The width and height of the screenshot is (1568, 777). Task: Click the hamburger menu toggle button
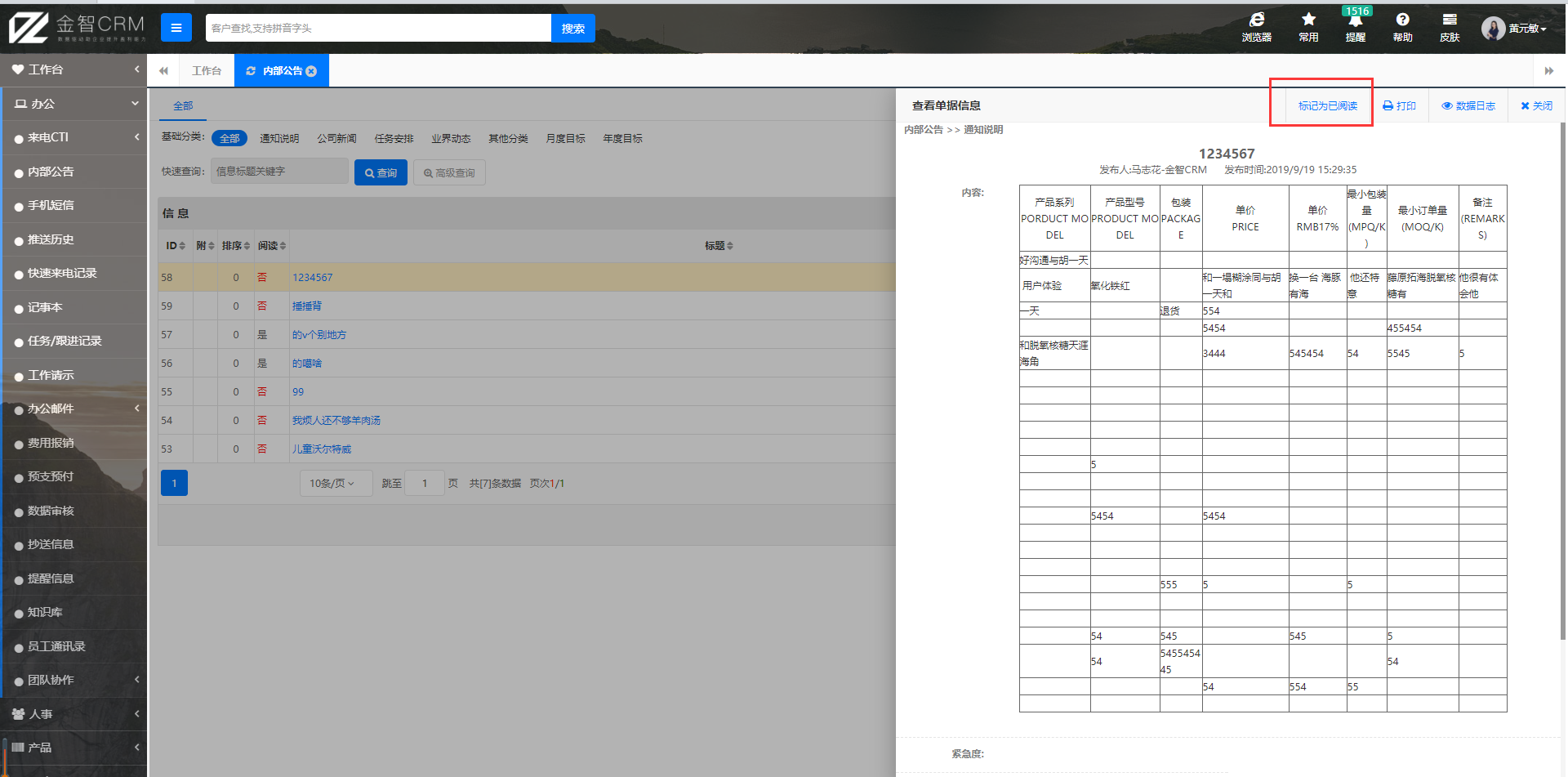click(176, 28)
